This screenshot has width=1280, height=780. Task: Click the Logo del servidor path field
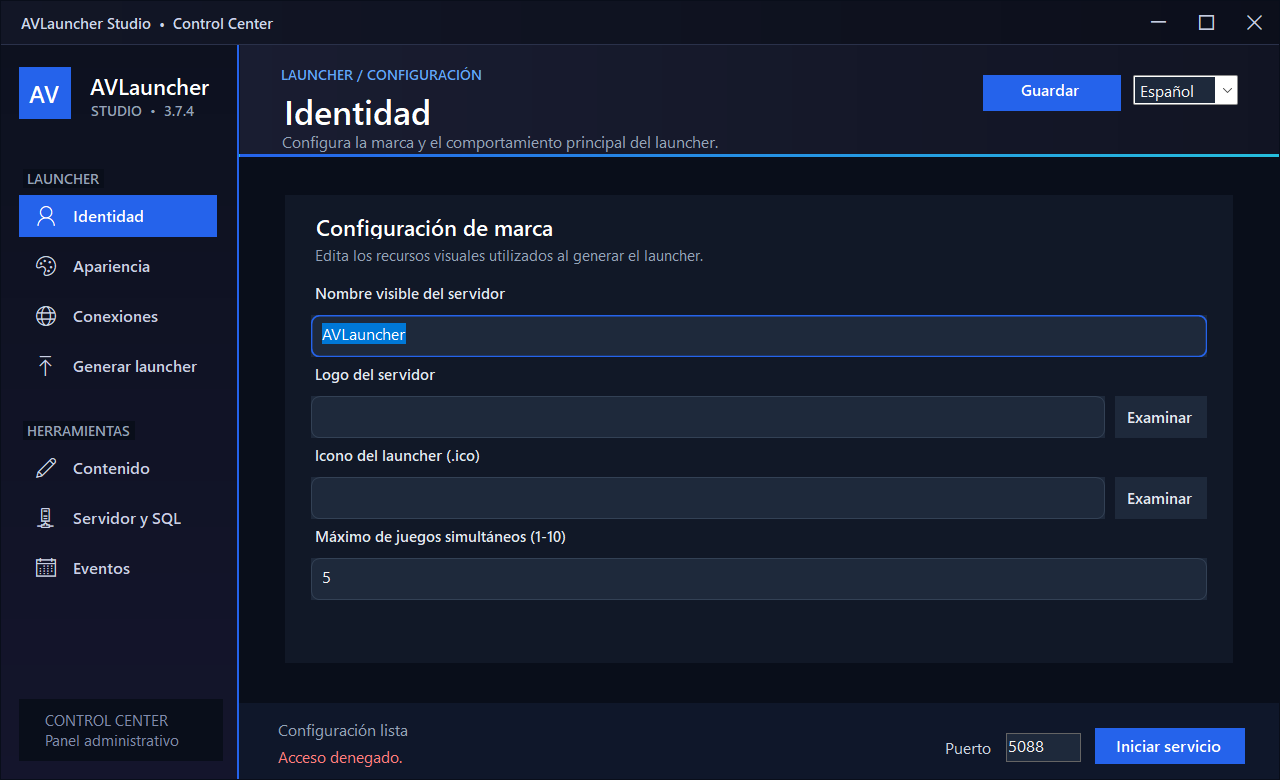coord(708,417)
